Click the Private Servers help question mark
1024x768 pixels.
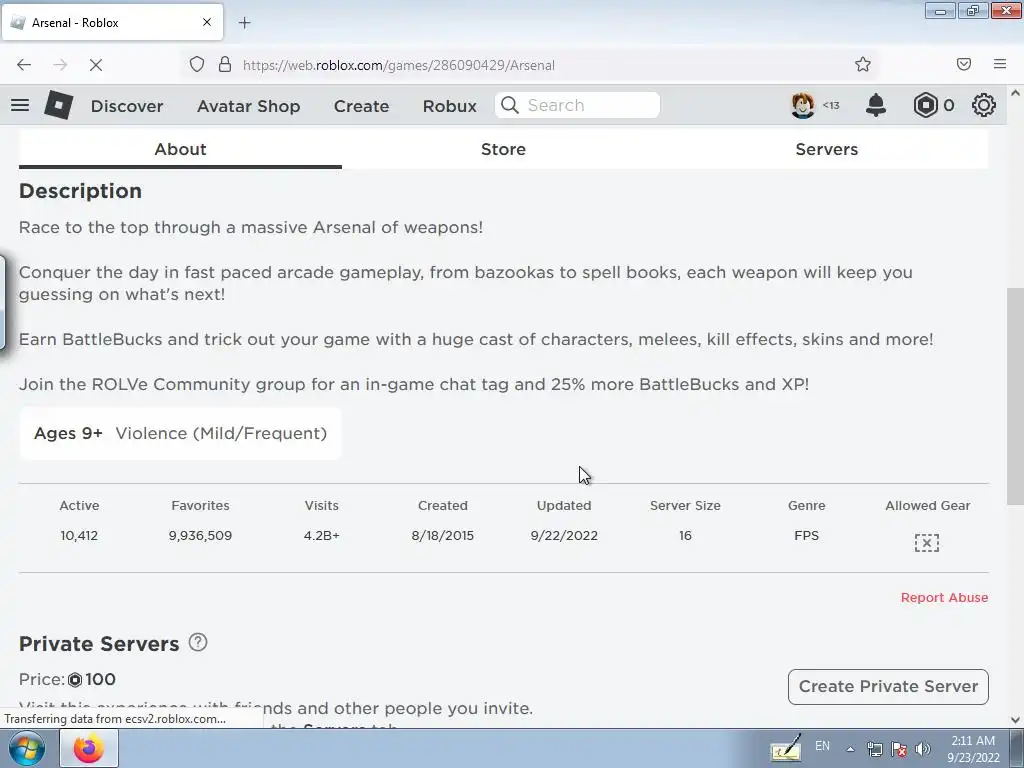(x=198, y=643)
